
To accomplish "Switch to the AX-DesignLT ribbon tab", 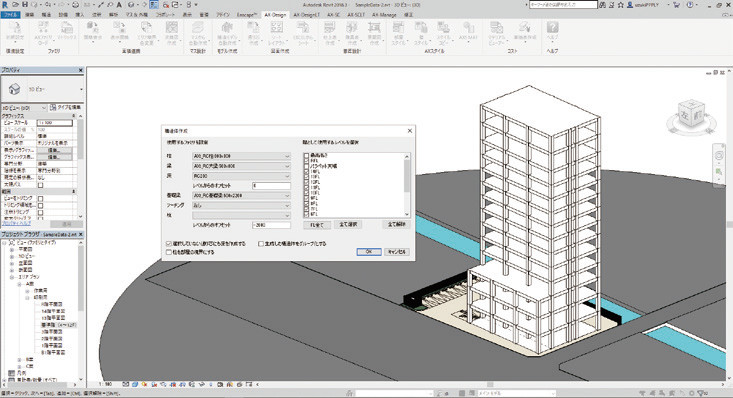I will (306, 15).
